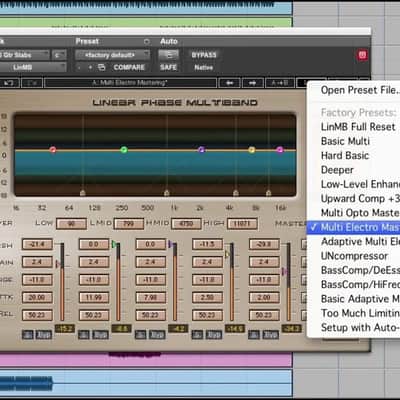Copy setup A to B with the A→B button
This screenshot has width=400, height=400.
[x=280, y=83]
